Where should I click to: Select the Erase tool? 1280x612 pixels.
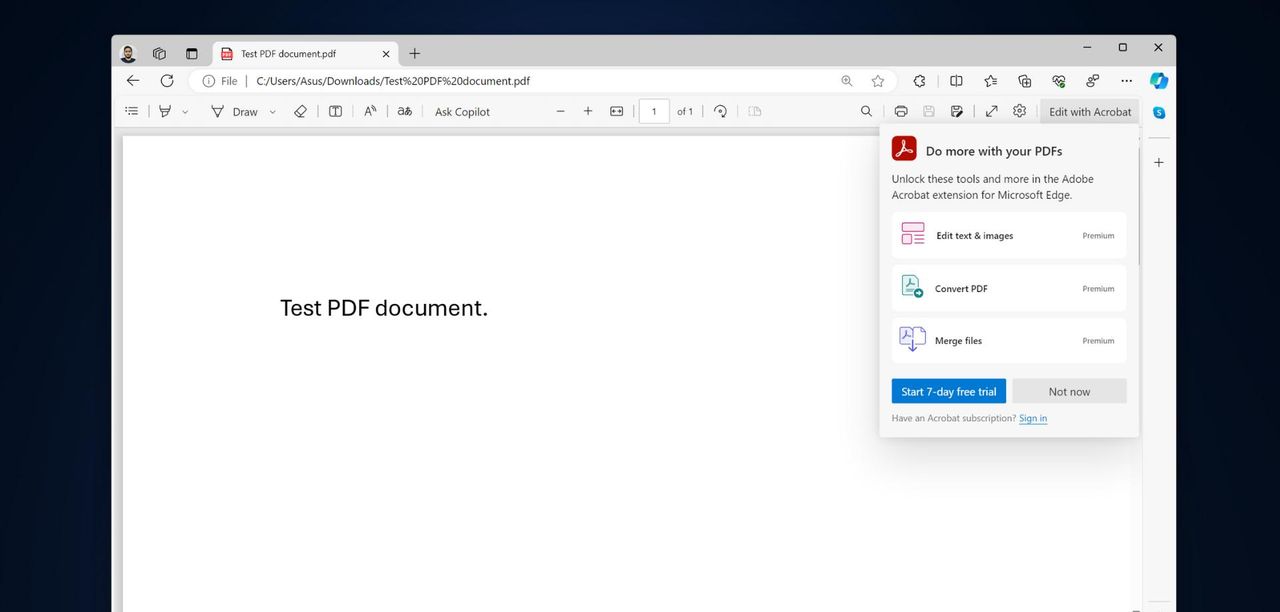point(300,111)
